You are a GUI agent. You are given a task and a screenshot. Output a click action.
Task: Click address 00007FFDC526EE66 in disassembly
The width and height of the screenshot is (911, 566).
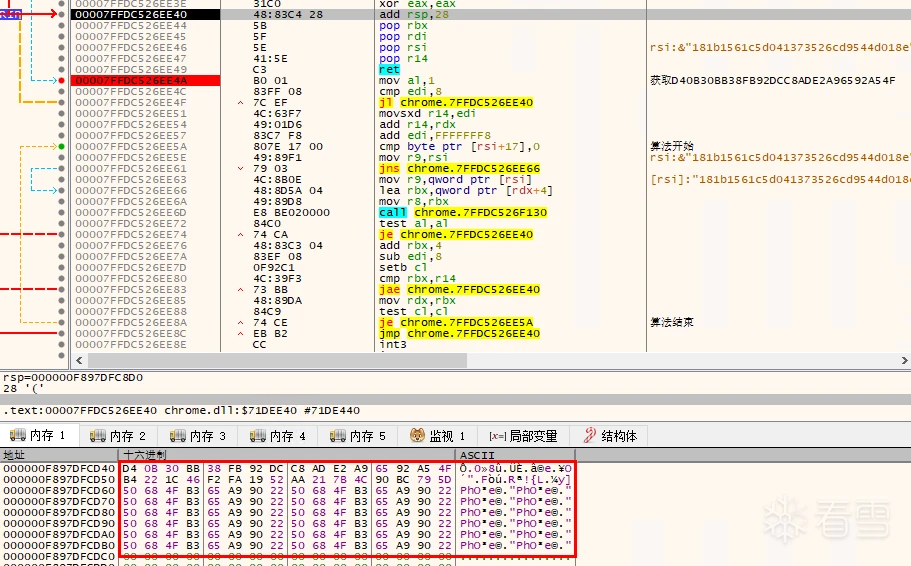point(131,191)
